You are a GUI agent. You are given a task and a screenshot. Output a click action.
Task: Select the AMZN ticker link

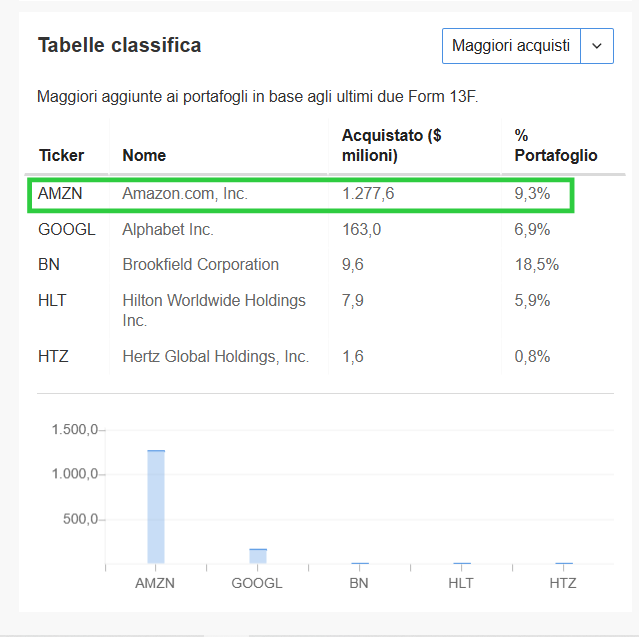pyautogui.click(x=60, y=194)
